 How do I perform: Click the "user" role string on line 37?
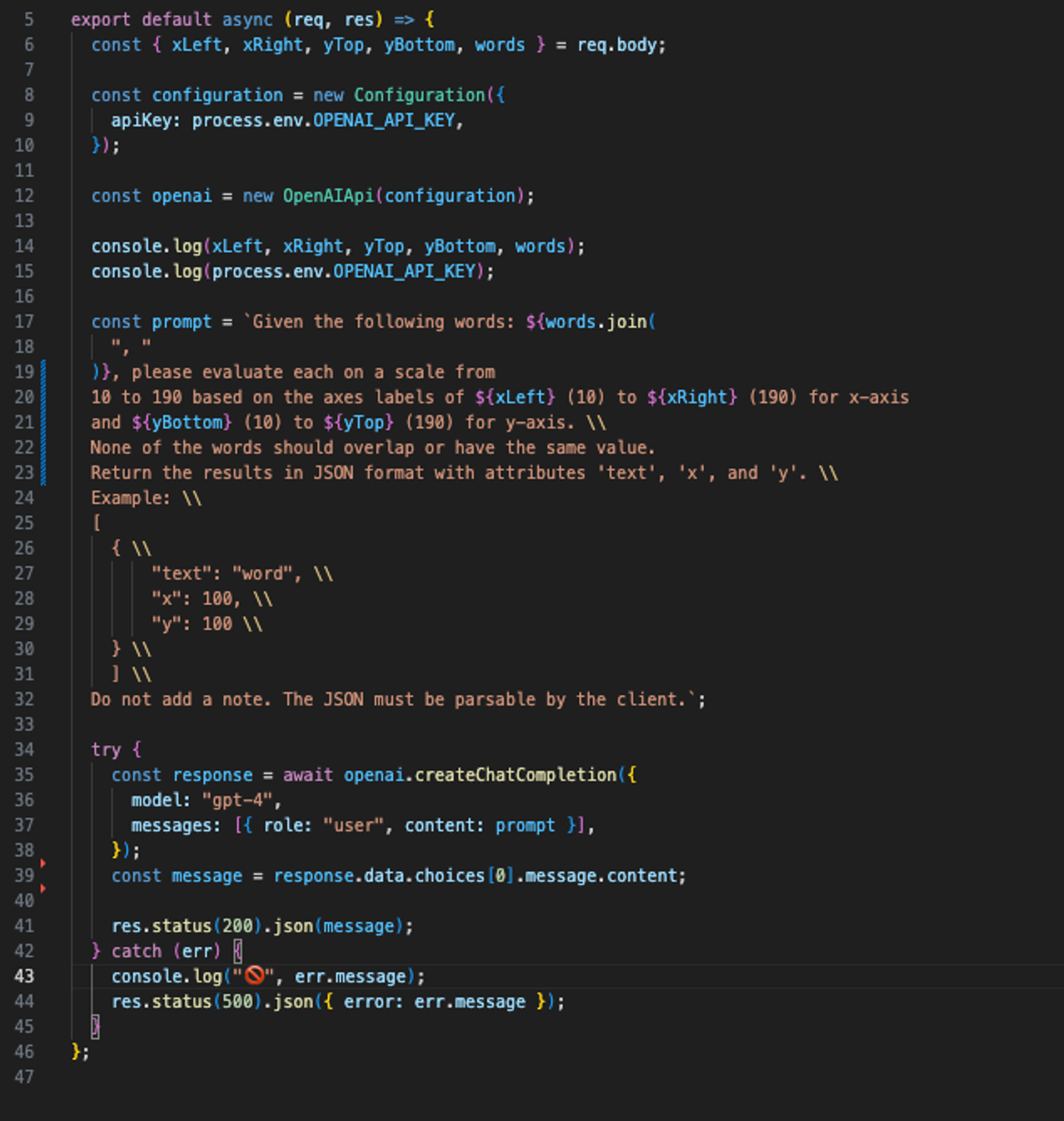coord(354,826)
